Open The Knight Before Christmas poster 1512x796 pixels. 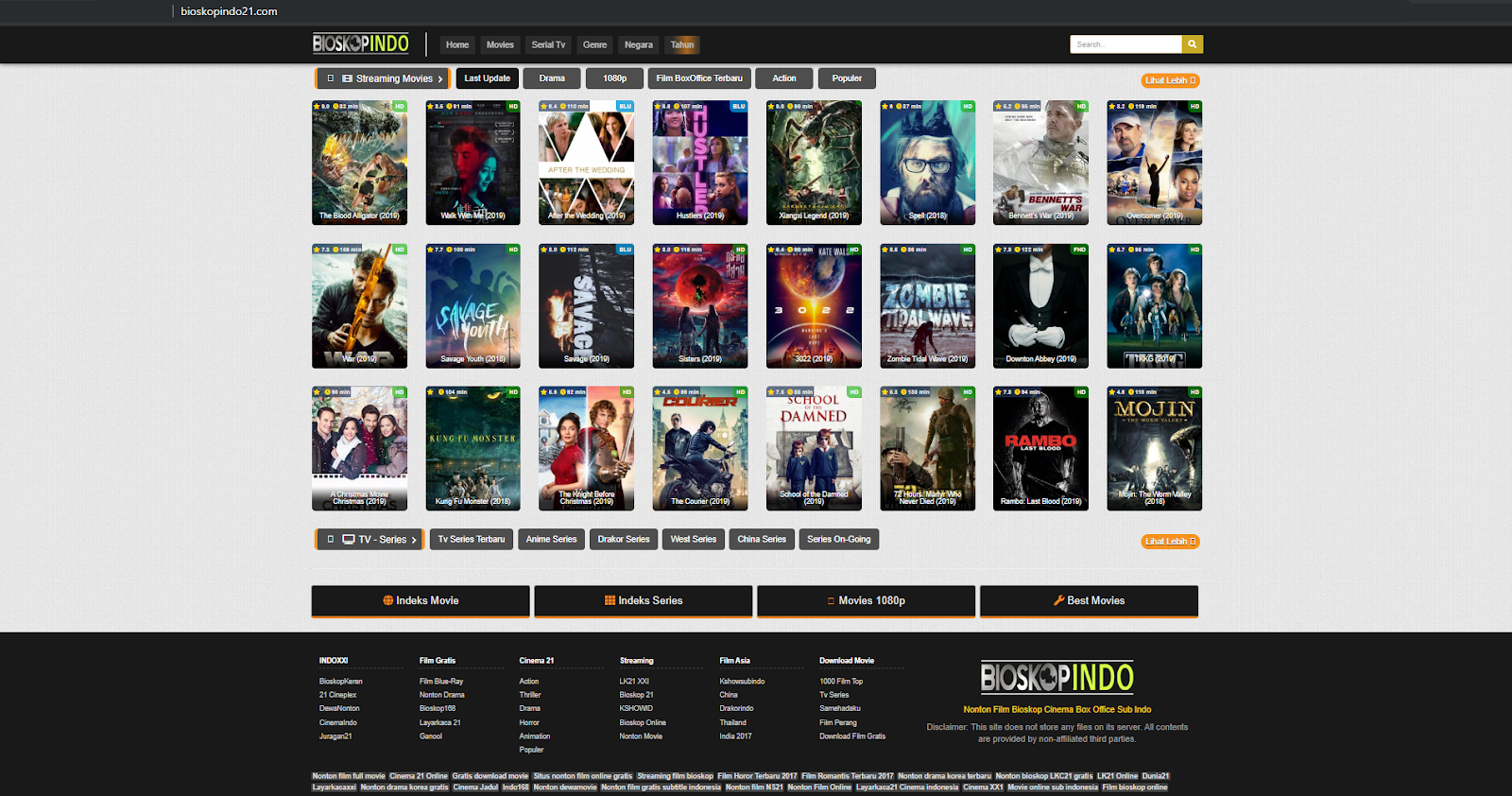587,448
